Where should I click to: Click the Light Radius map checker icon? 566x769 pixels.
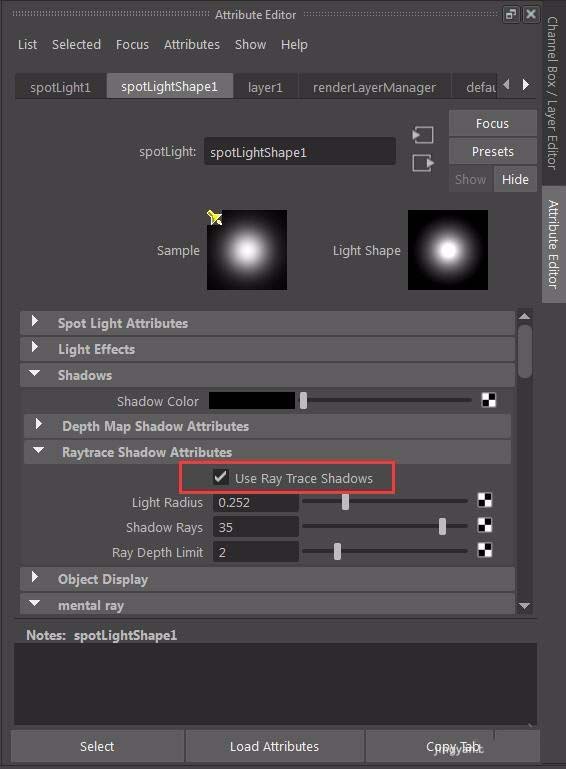pos(485,500)
